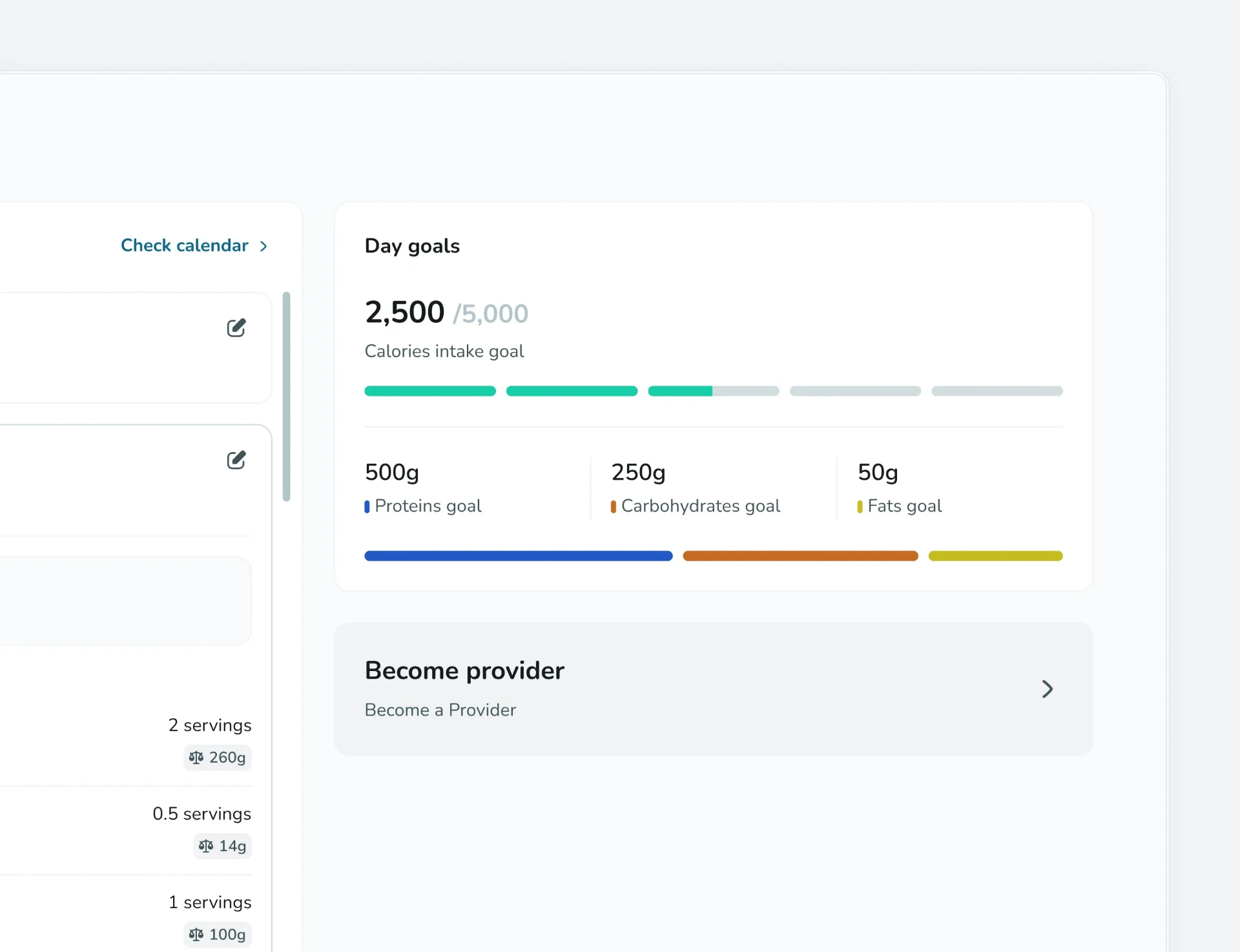Click the blue proteins progress bar

[519, 556]
